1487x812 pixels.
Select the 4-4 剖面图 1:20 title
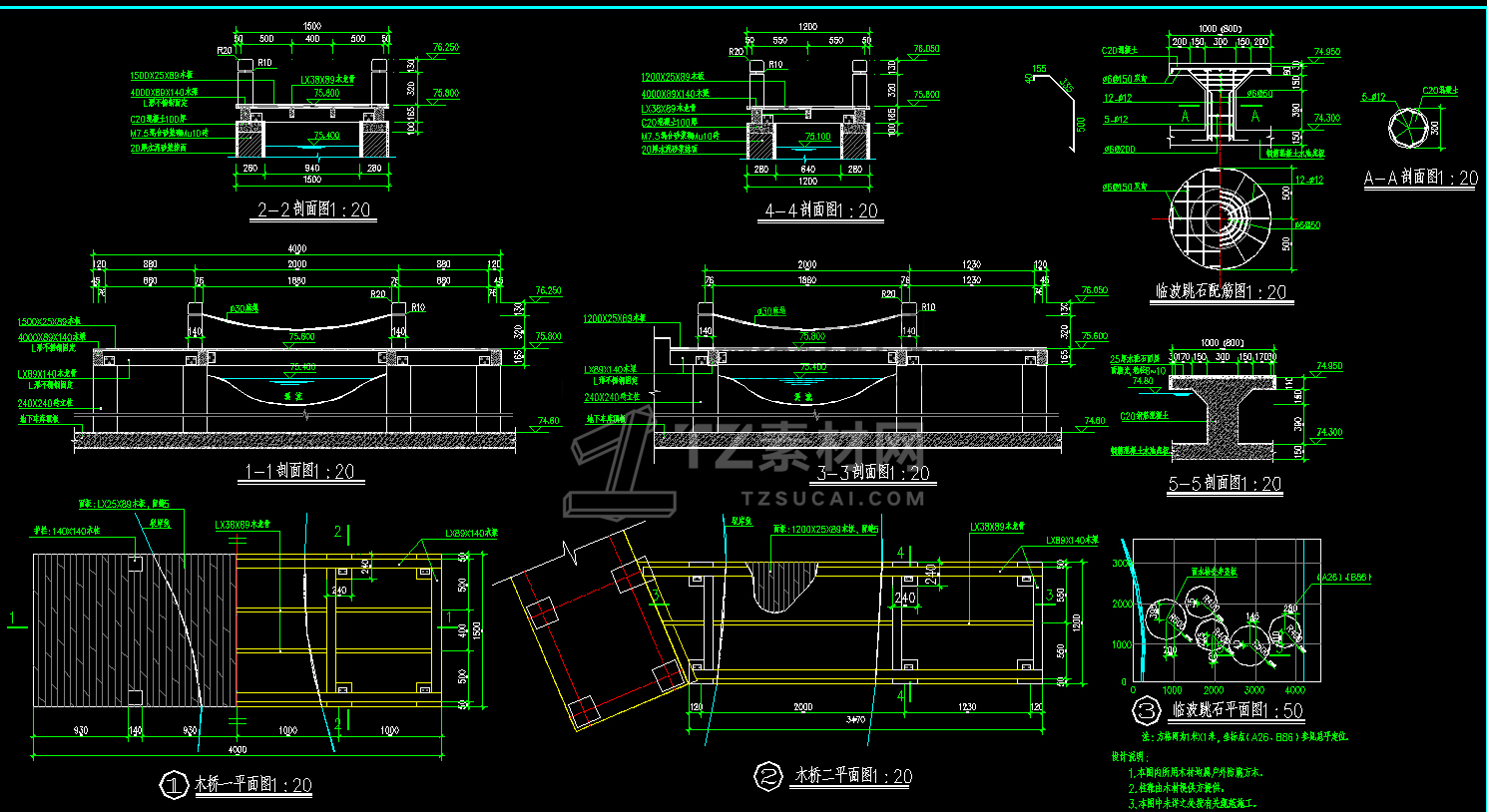point(822,210)
